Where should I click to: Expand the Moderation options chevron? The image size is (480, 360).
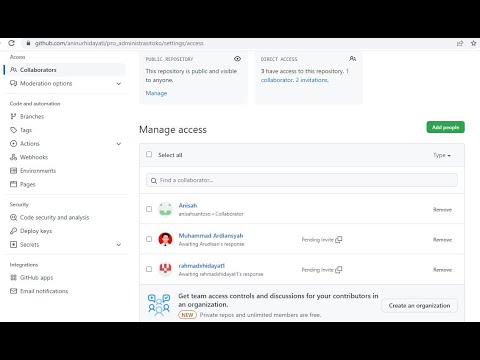click(119, 84)
